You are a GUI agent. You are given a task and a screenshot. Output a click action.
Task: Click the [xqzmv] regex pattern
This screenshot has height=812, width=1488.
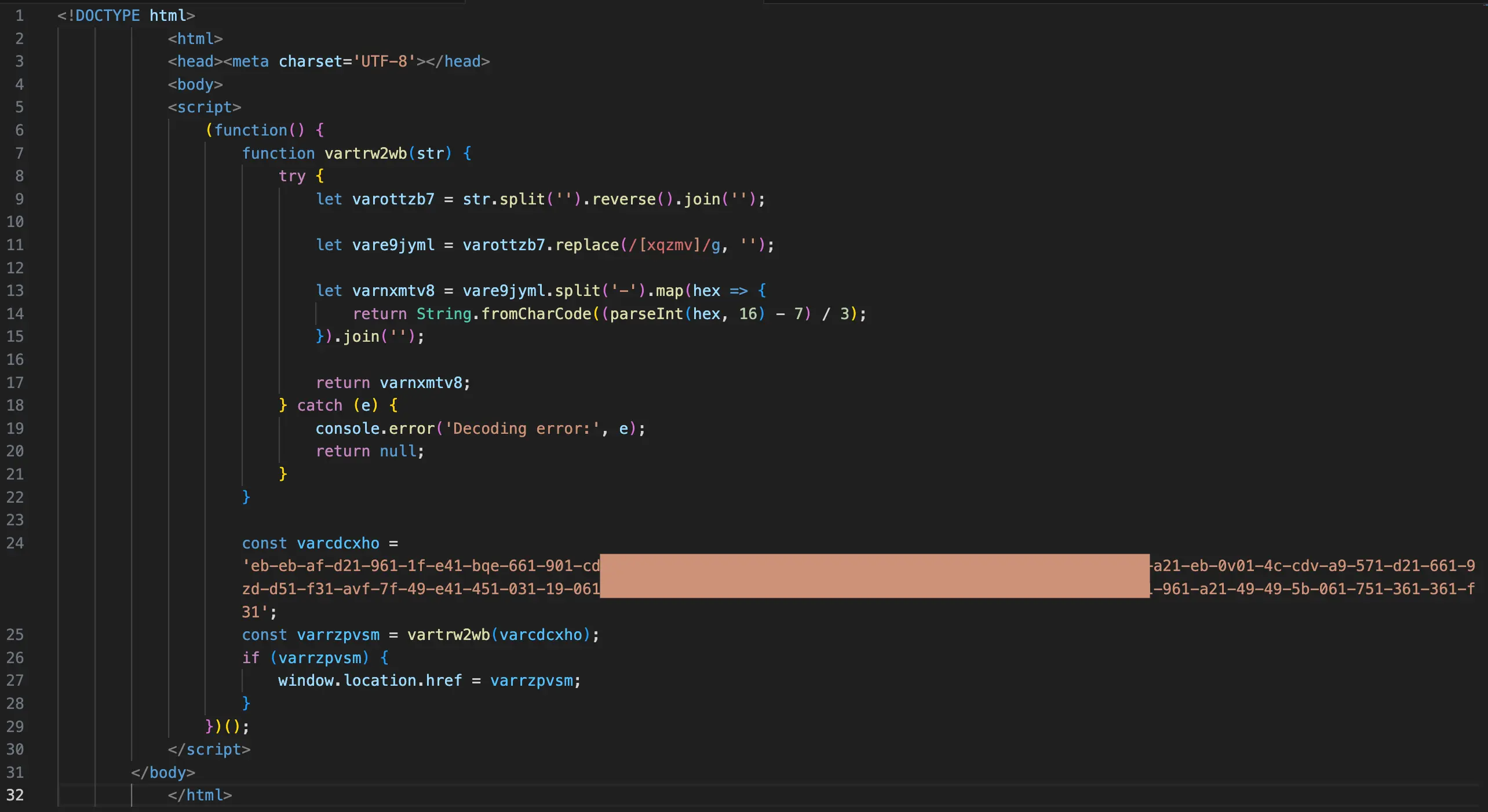(669, 245)
